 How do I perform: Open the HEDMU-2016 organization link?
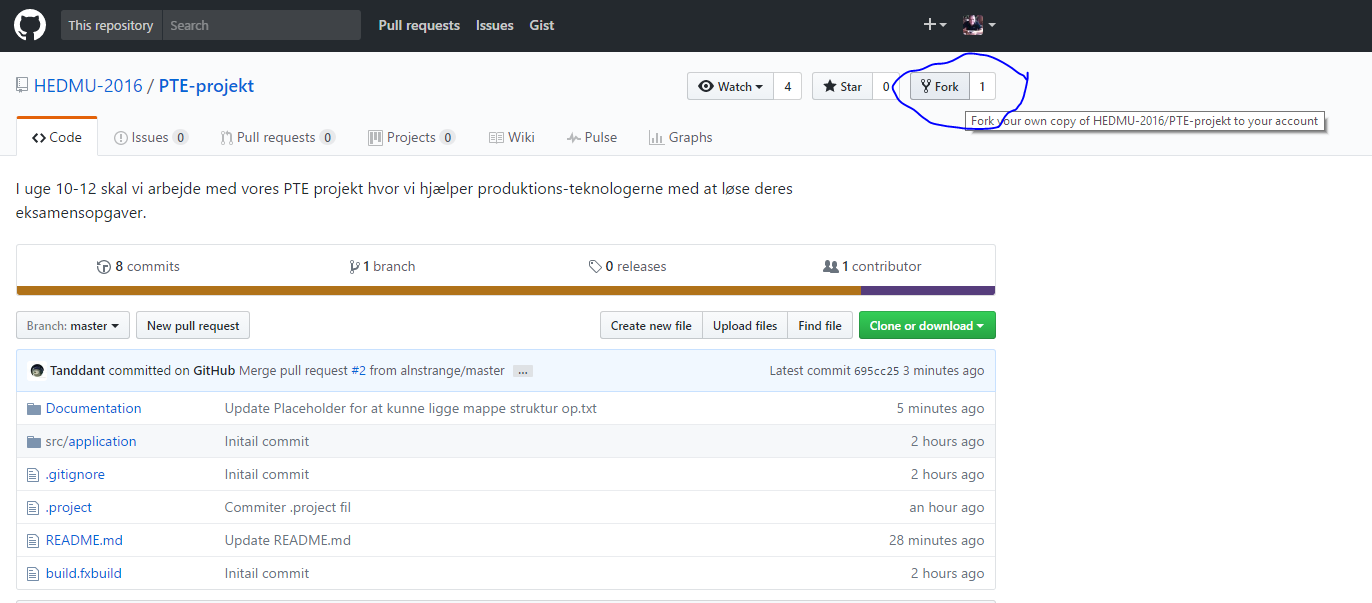click(88, 86)
